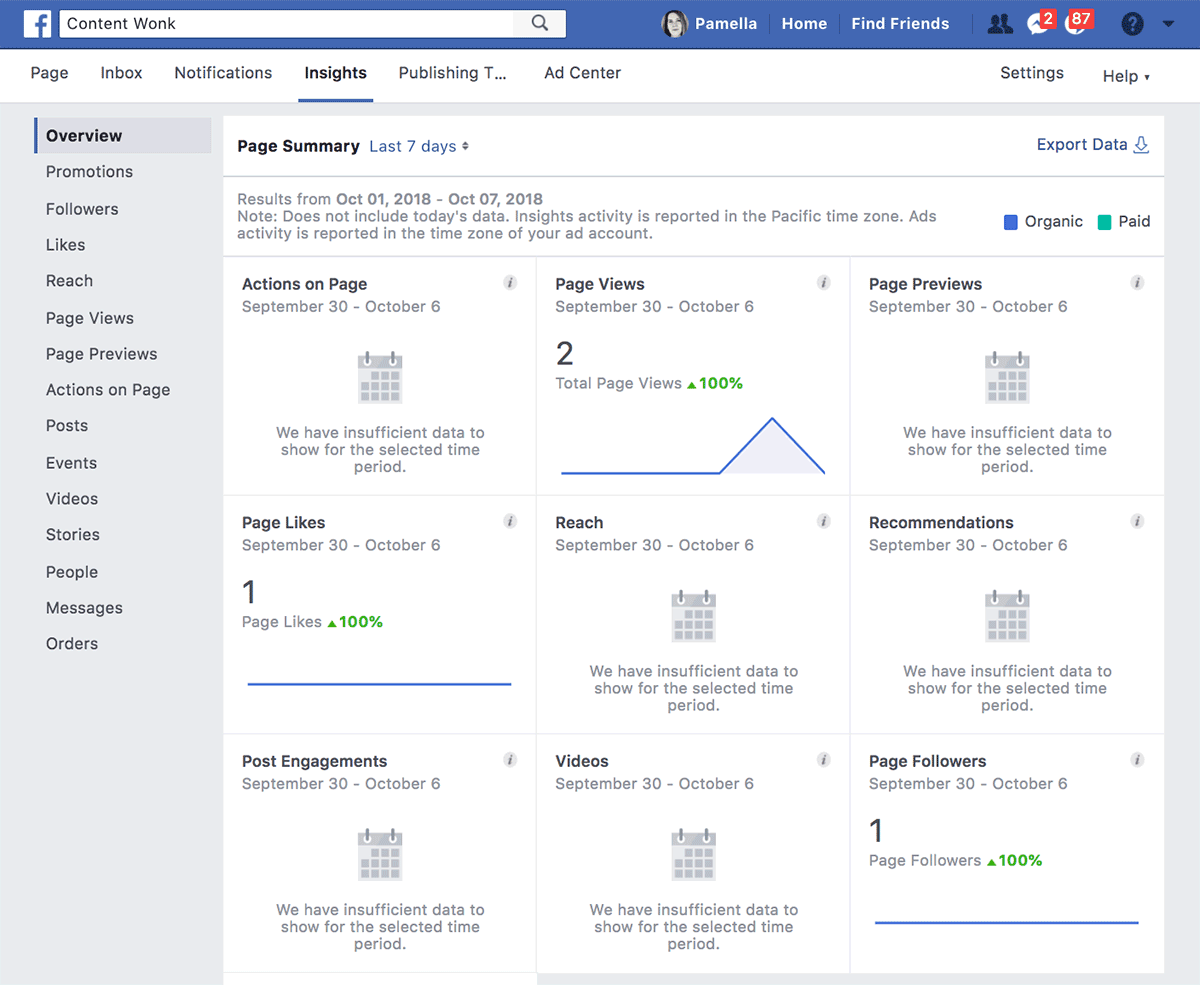Select the Insights tab
Viewport: 1200px width, 985px height.
[336, 73]
